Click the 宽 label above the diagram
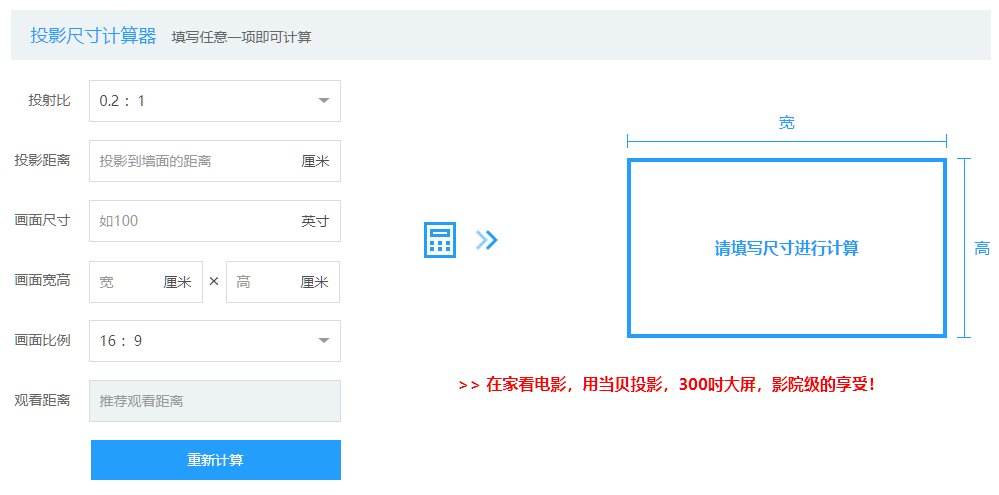 787,123
